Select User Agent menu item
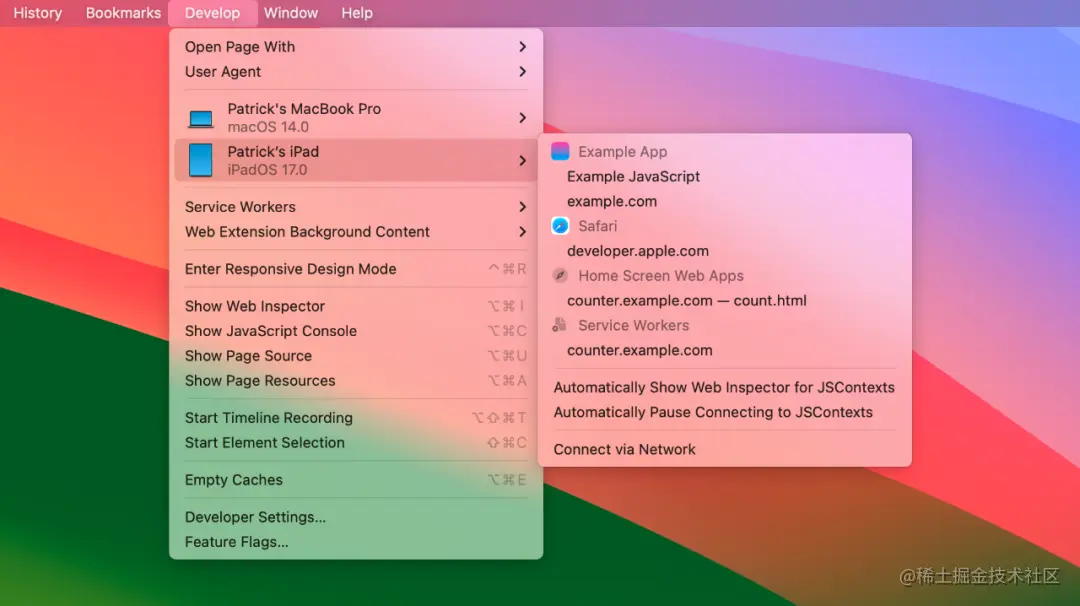Viewport: 1080px width, 606px height. (x=355, y=72)
